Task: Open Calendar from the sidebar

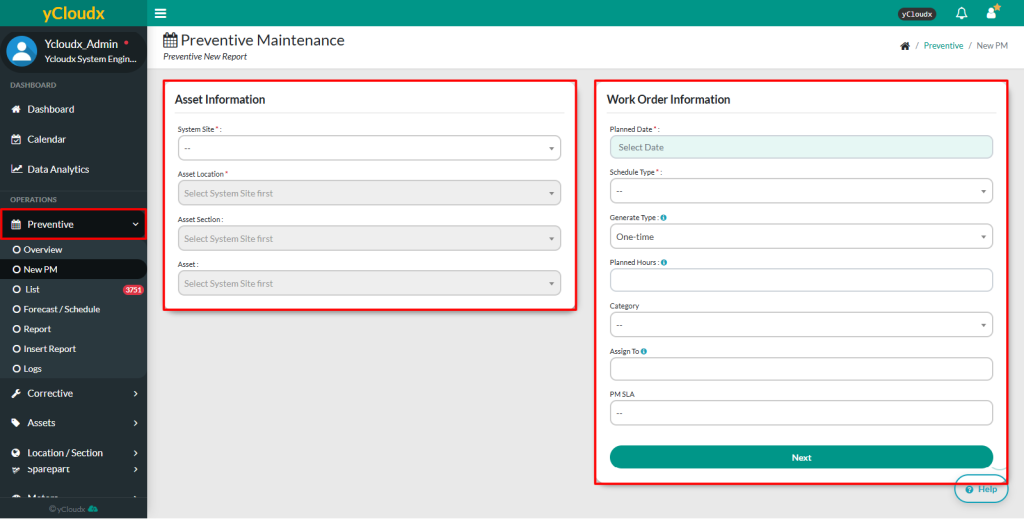Action: 73,139
